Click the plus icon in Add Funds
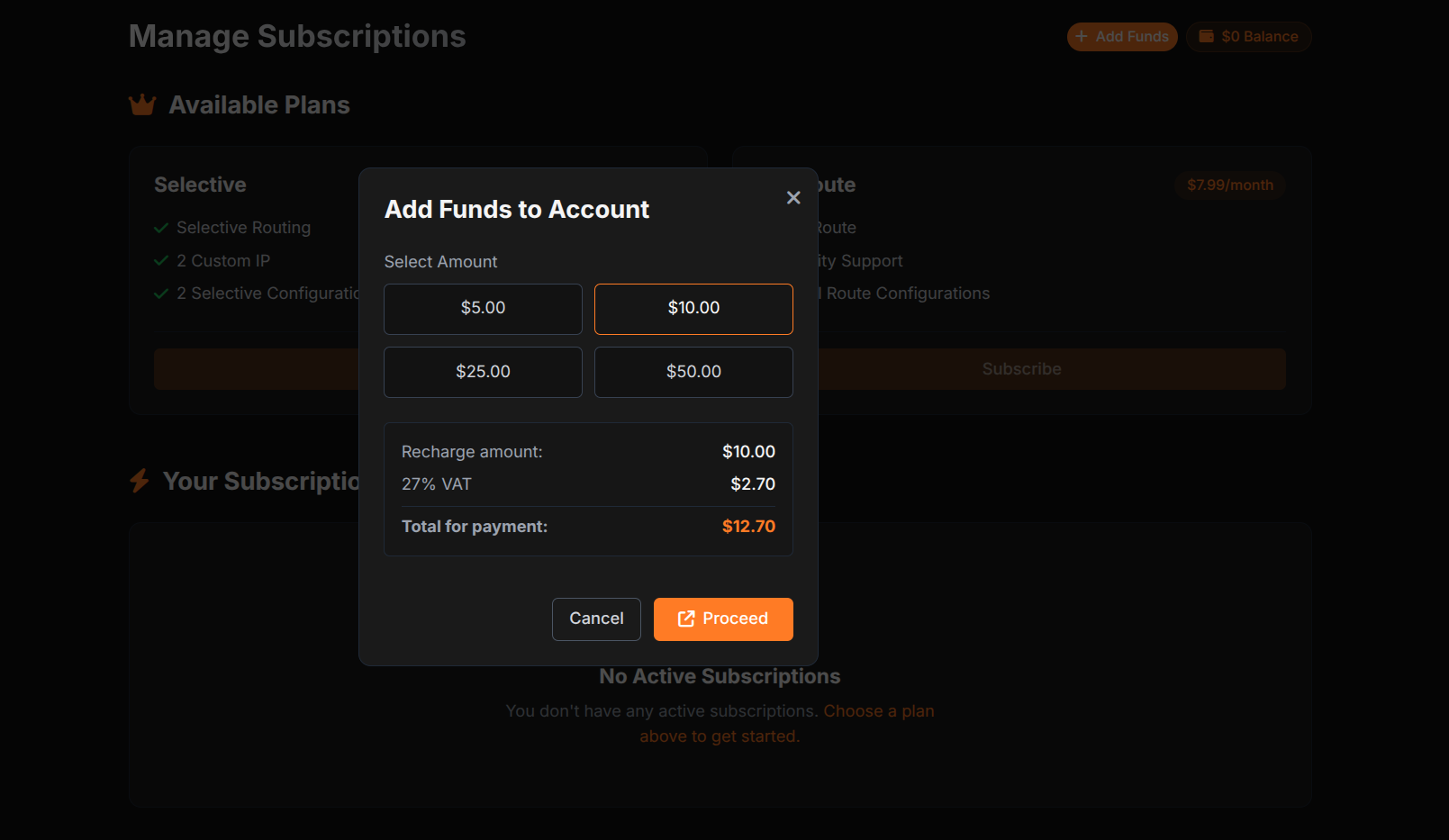This screenshot has width=1449, height=840. [x=1082, y=36]
